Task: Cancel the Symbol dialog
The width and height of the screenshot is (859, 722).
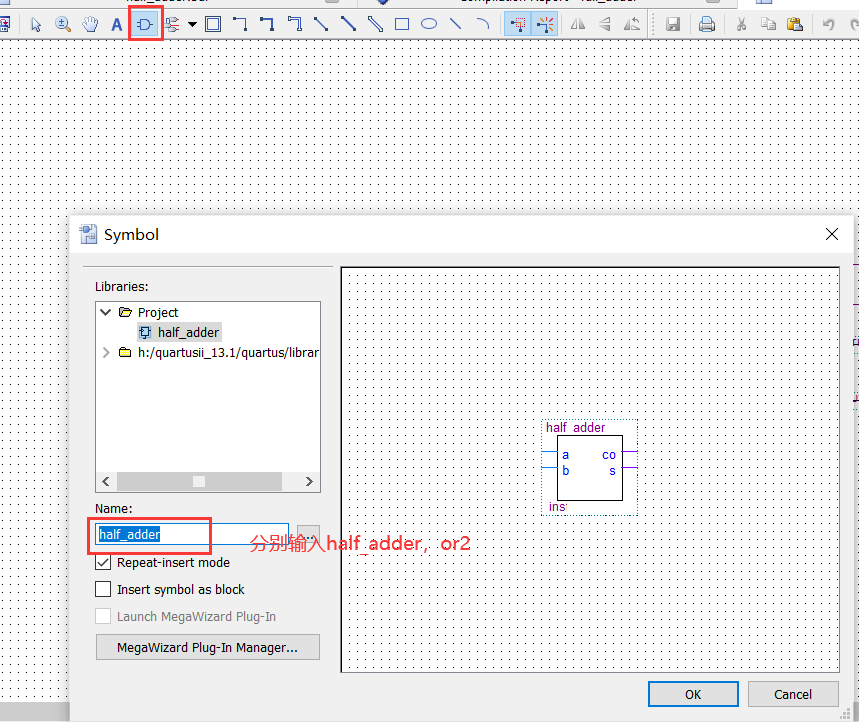Action: [793, 695]
